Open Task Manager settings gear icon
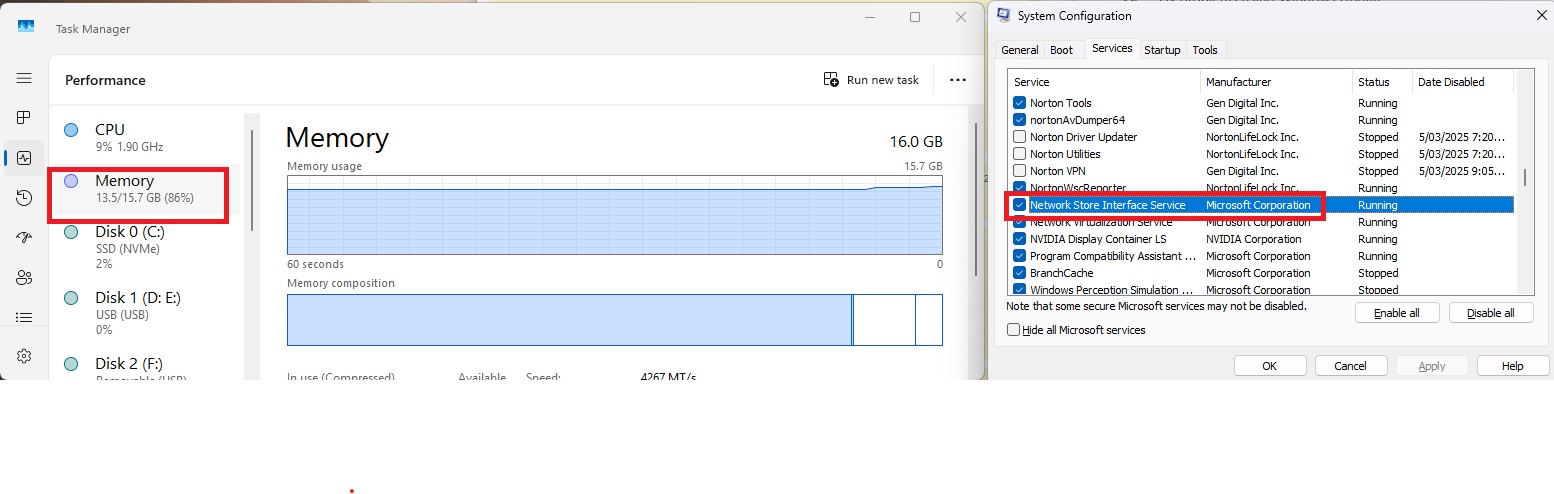 click(24, 356)
